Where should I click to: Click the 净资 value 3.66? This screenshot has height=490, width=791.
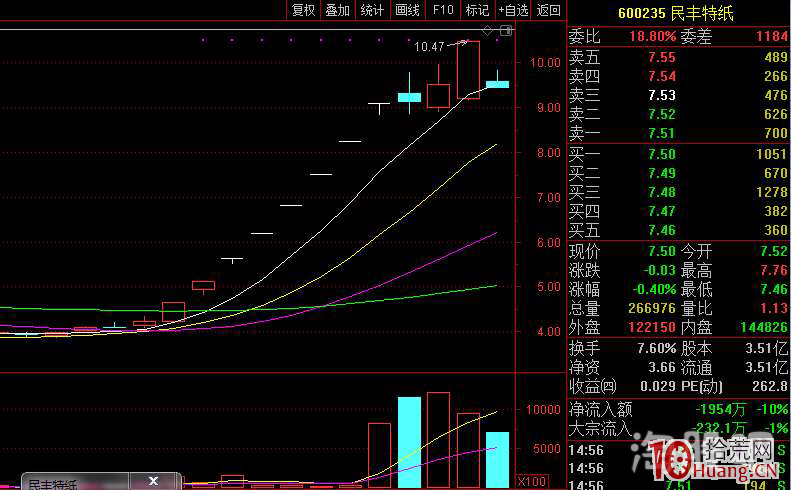point(662,367)
